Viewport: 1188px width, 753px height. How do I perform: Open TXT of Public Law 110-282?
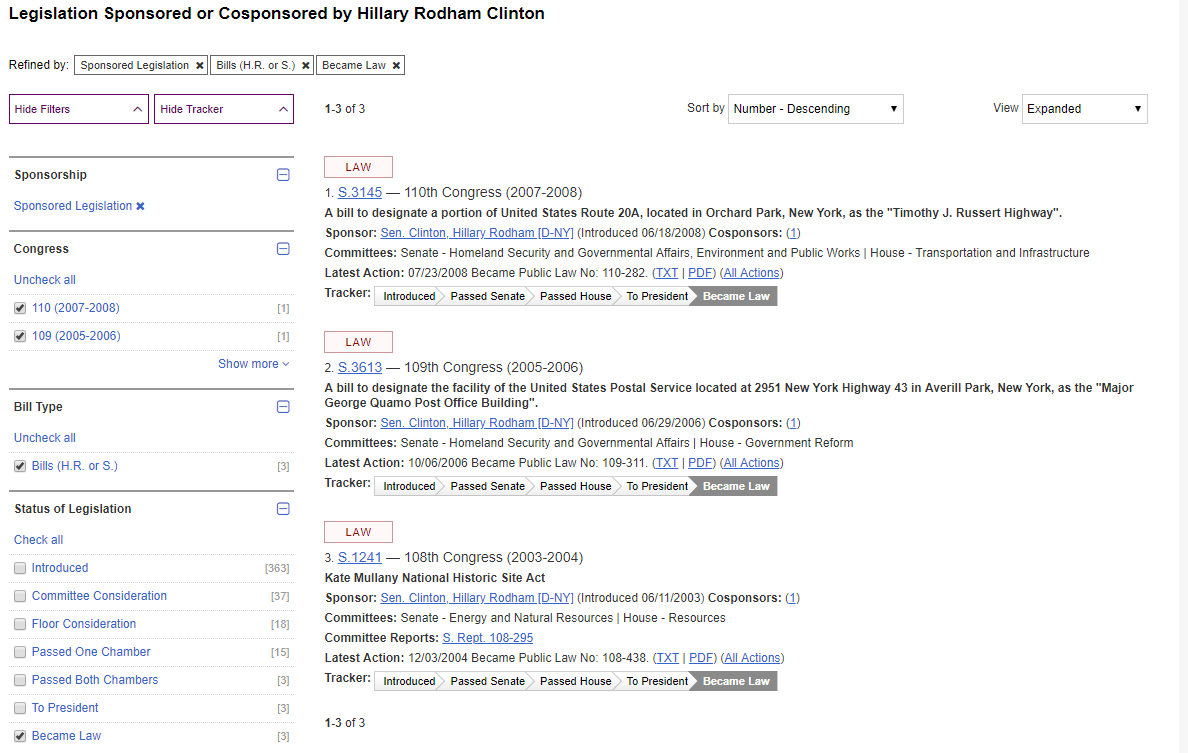click(667, 273)
